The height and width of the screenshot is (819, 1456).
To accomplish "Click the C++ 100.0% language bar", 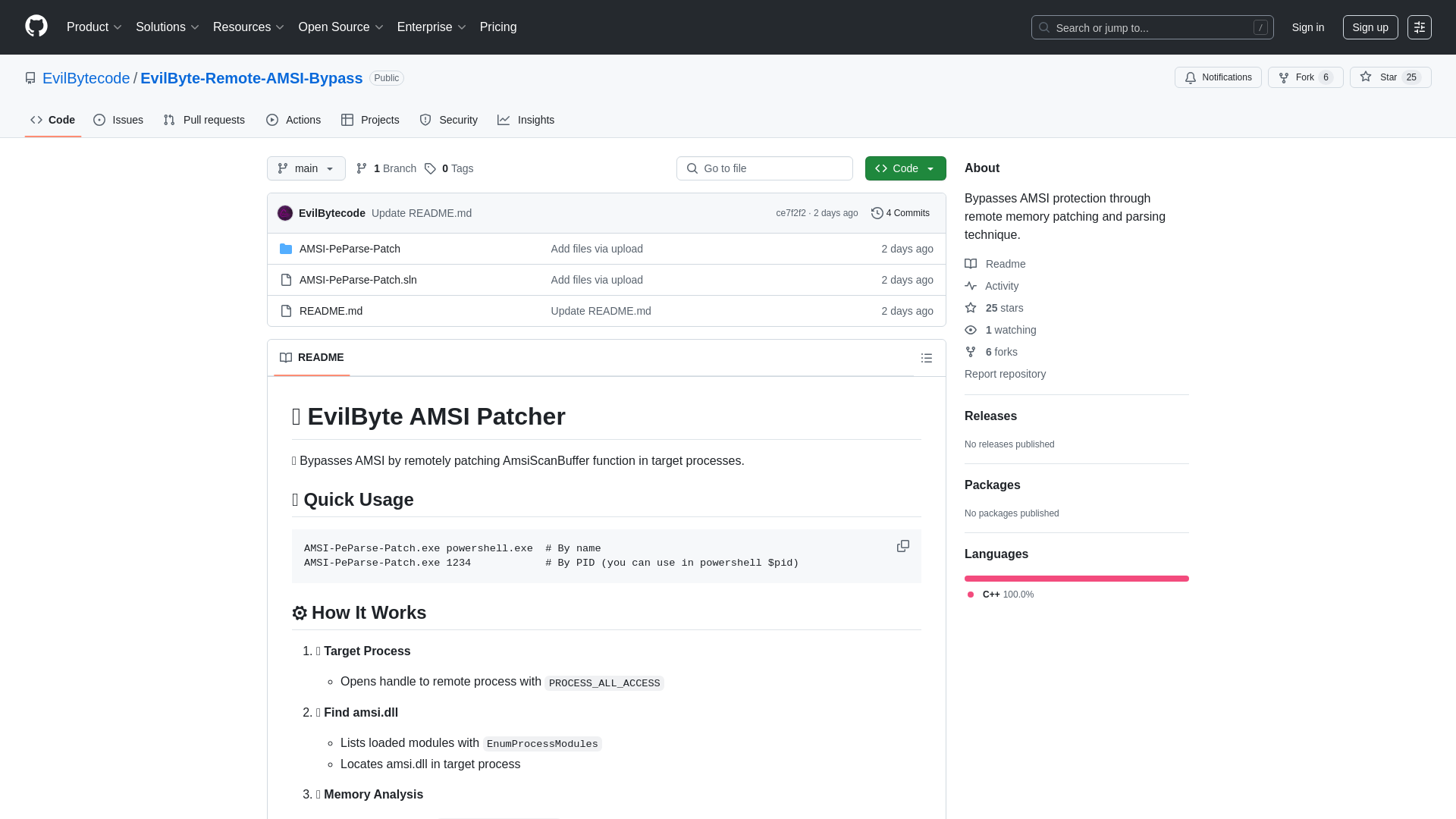I will coord(1077,579).
